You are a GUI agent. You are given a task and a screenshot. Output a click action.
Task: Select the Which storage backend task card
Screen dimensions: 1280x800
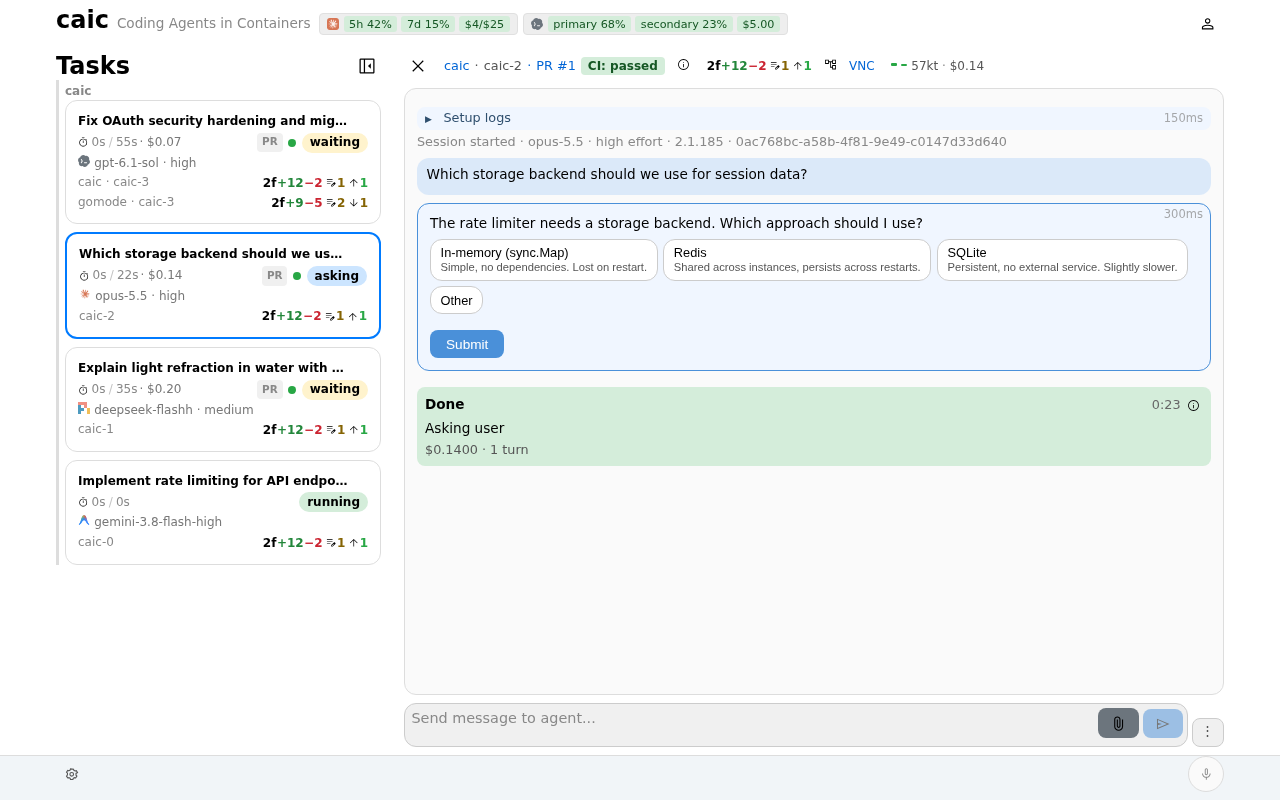(x=223, y=286)
